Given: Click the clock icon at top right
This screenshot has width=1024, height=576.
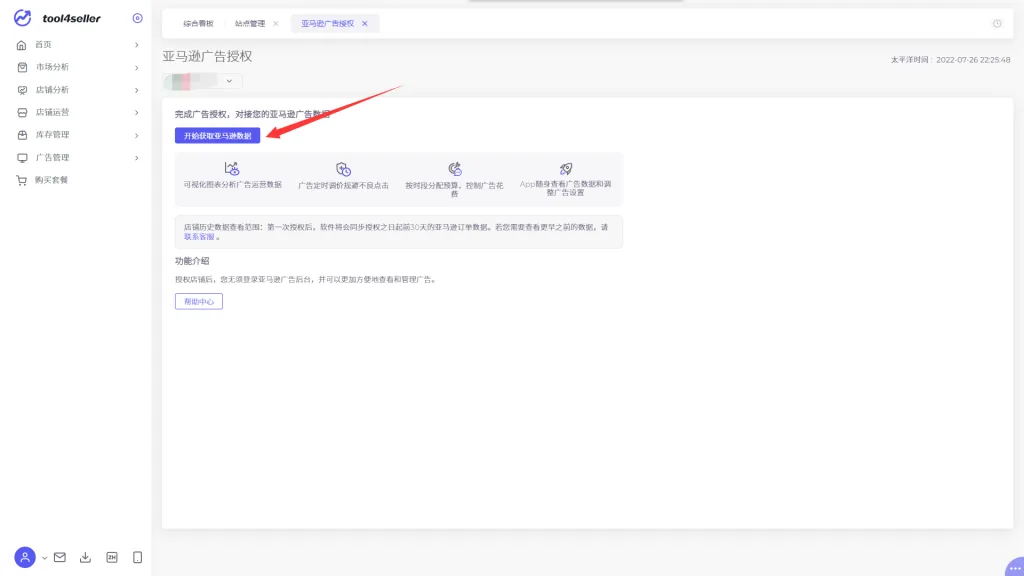Looking at the screenshot, I should tap(997, 24).
